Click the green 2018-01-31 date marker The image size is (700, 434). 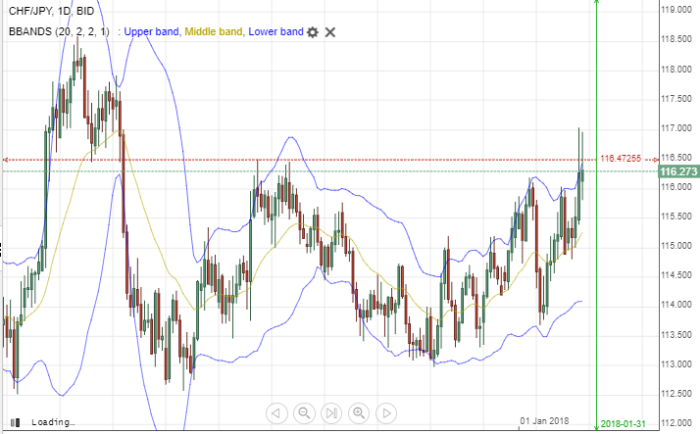pos(623,424)
